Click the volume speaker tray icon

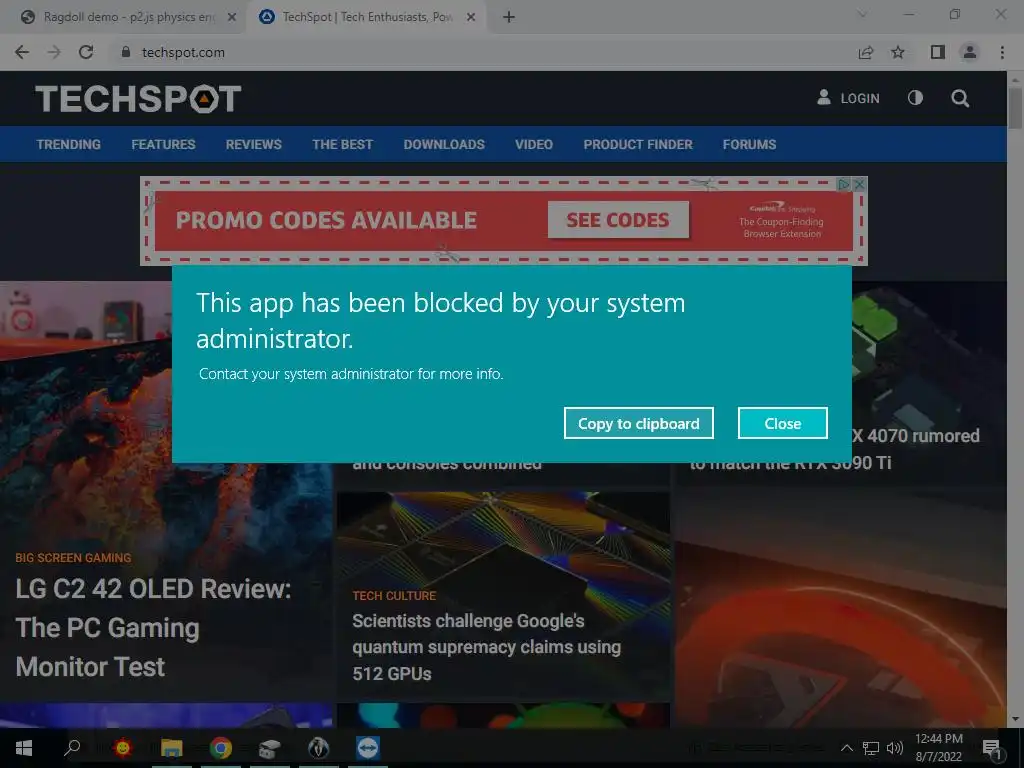(894, 748)
